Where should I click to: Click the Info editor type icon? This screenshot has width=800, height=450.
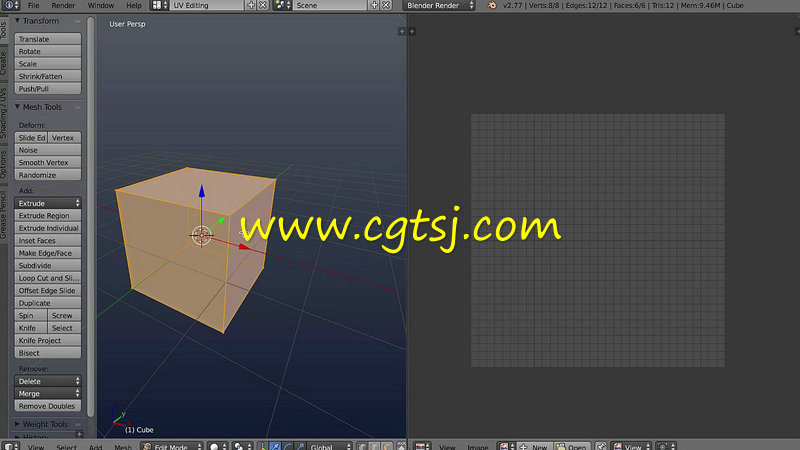pos(10,5)
